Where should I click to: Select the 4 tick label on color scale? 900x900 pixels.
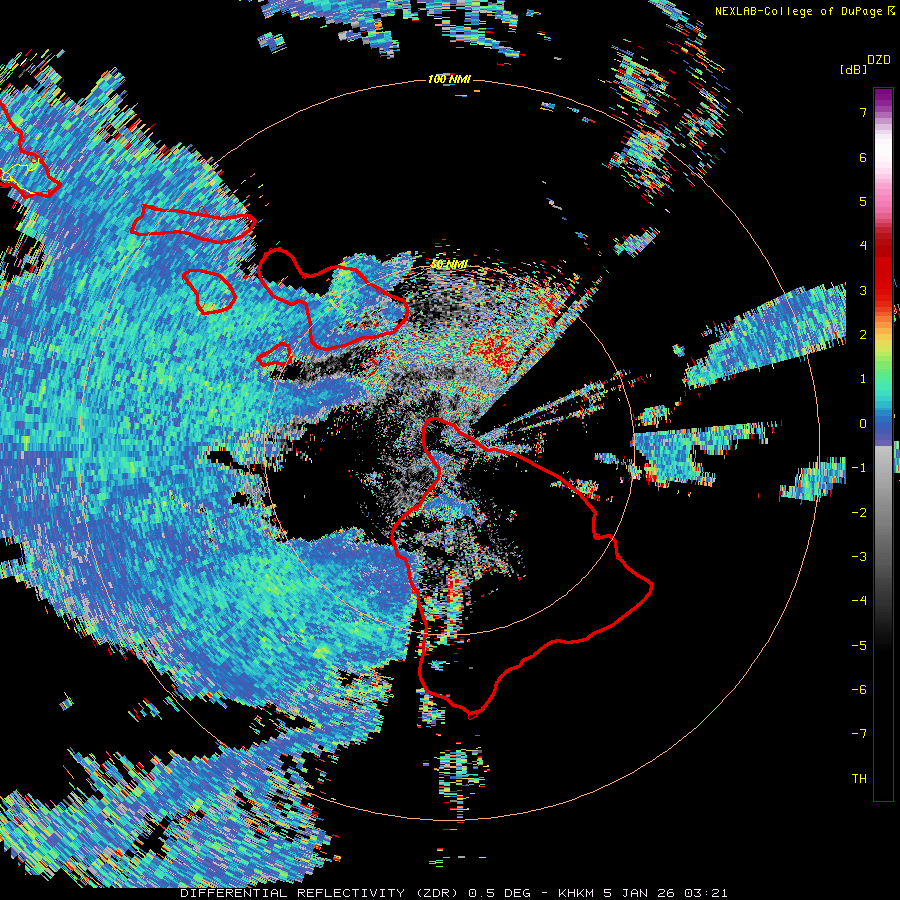coord(863,246)
